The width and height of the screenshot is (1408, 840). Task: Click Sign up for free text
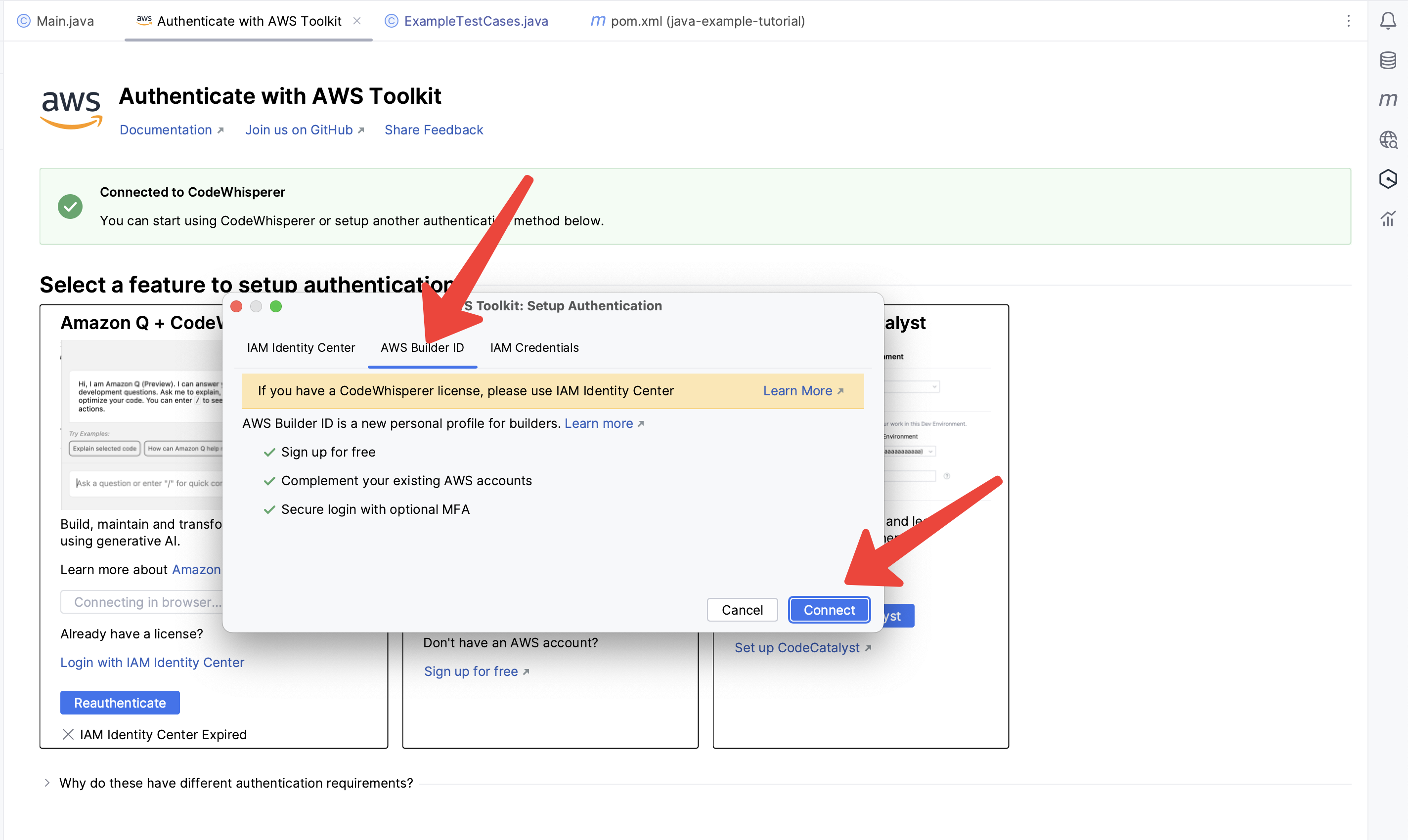coord(328,452)
